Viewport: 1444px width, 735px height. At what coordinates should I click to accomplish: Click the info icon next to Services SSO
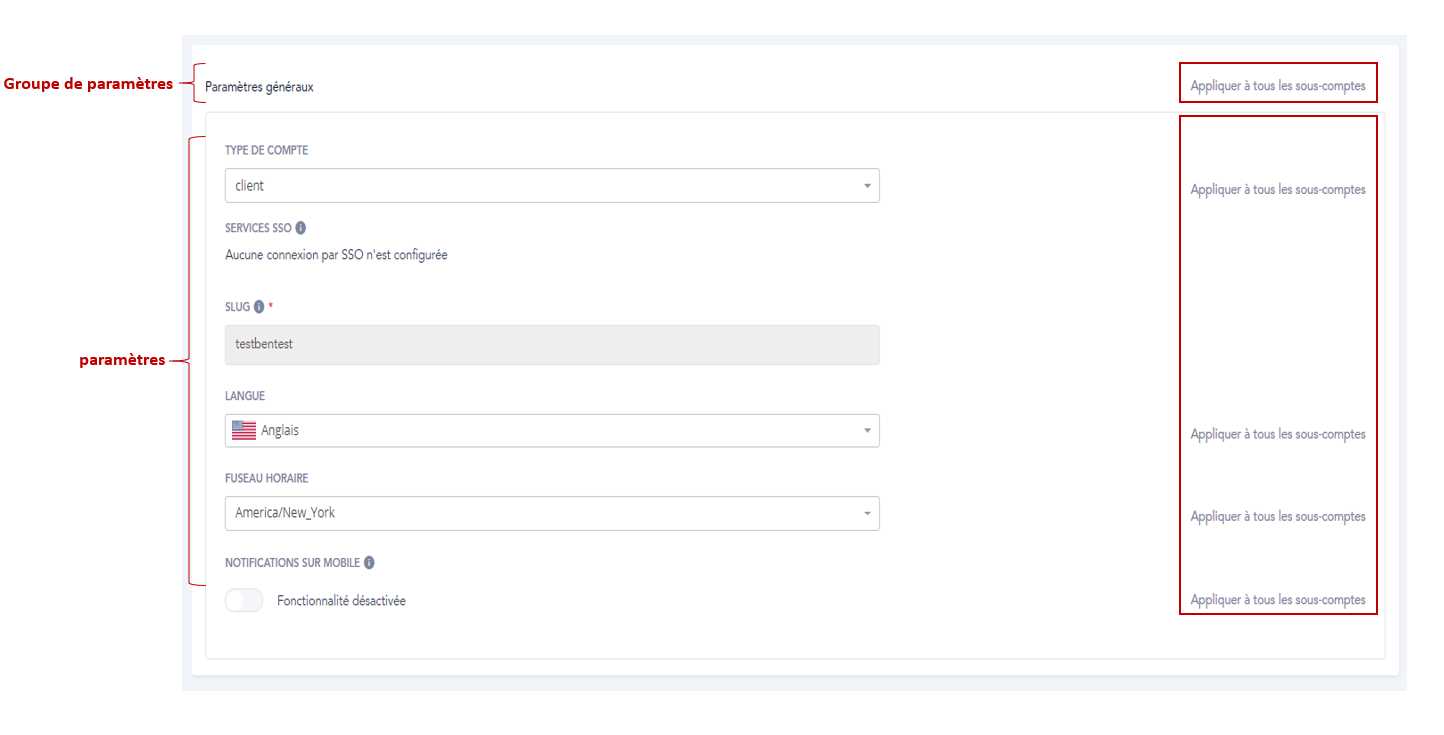[301, 228]
